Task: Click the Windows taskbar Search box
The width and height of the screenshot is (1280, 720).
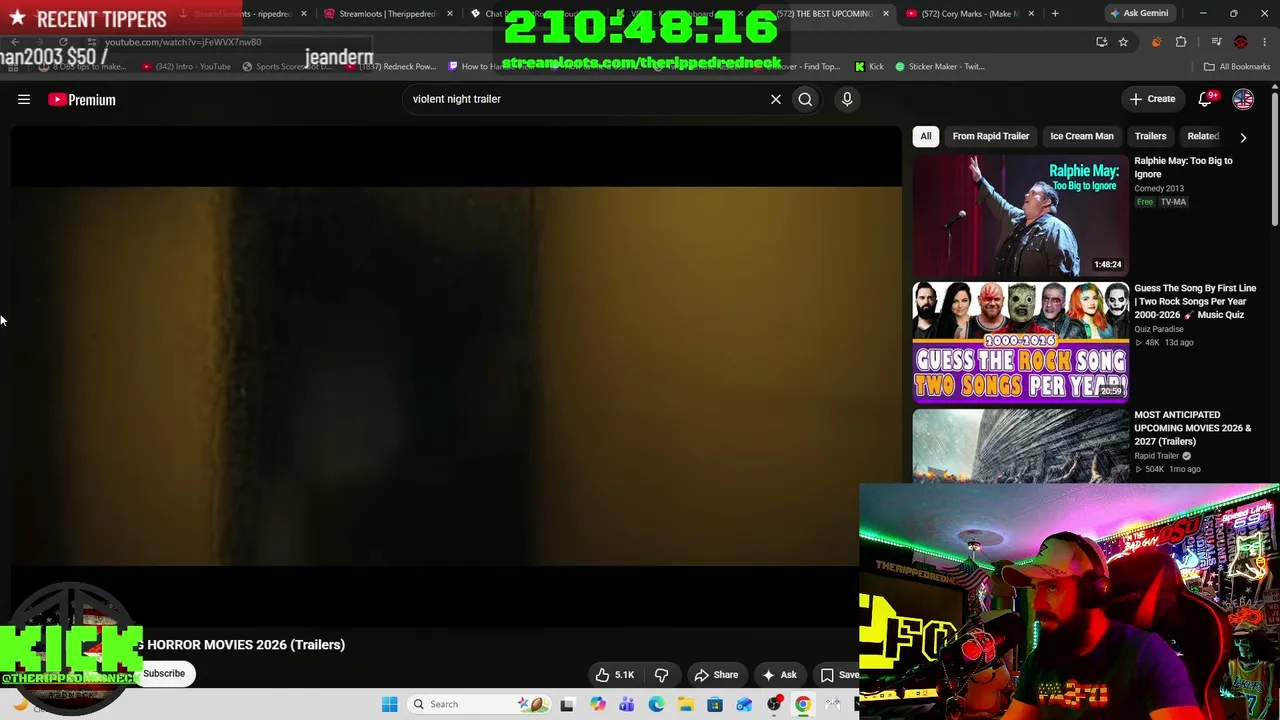Action: click(x=479, y=704)
